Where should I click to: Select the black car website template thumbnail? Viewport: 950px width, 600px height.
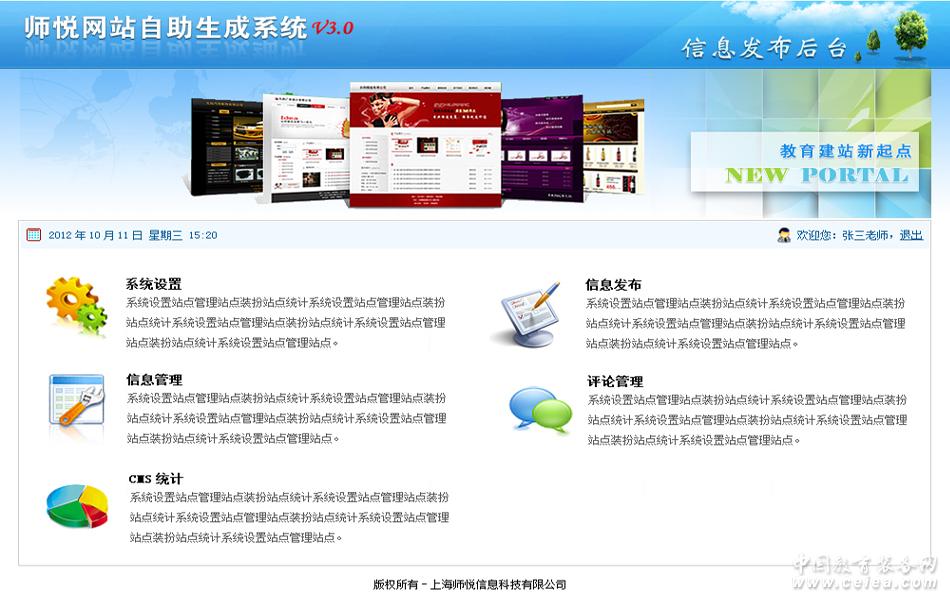point(227,146)
